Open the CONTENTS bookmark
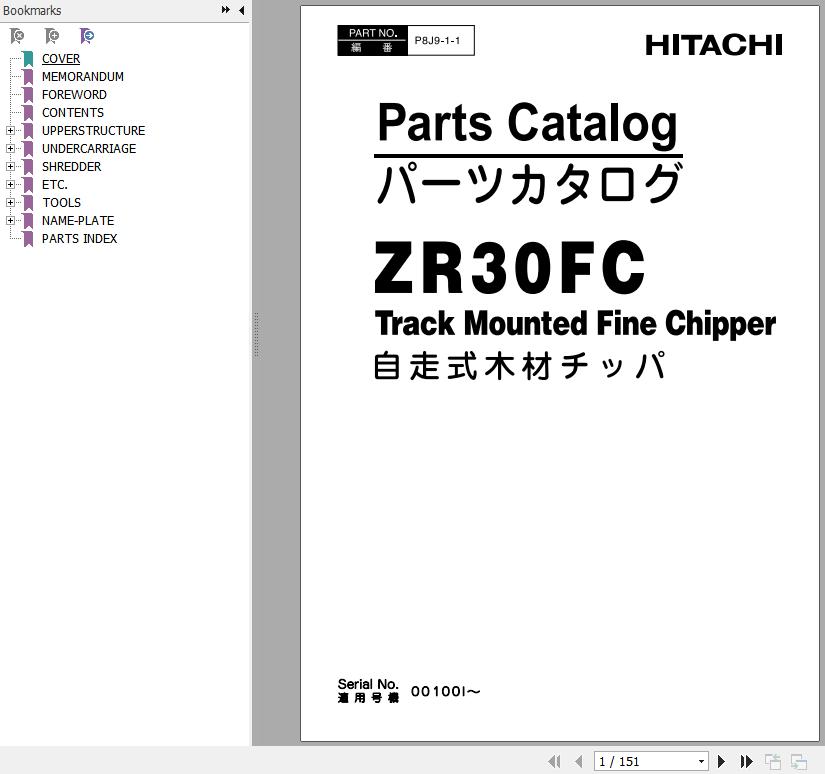This screenshot has width=825, height=774. coord(73,113)
